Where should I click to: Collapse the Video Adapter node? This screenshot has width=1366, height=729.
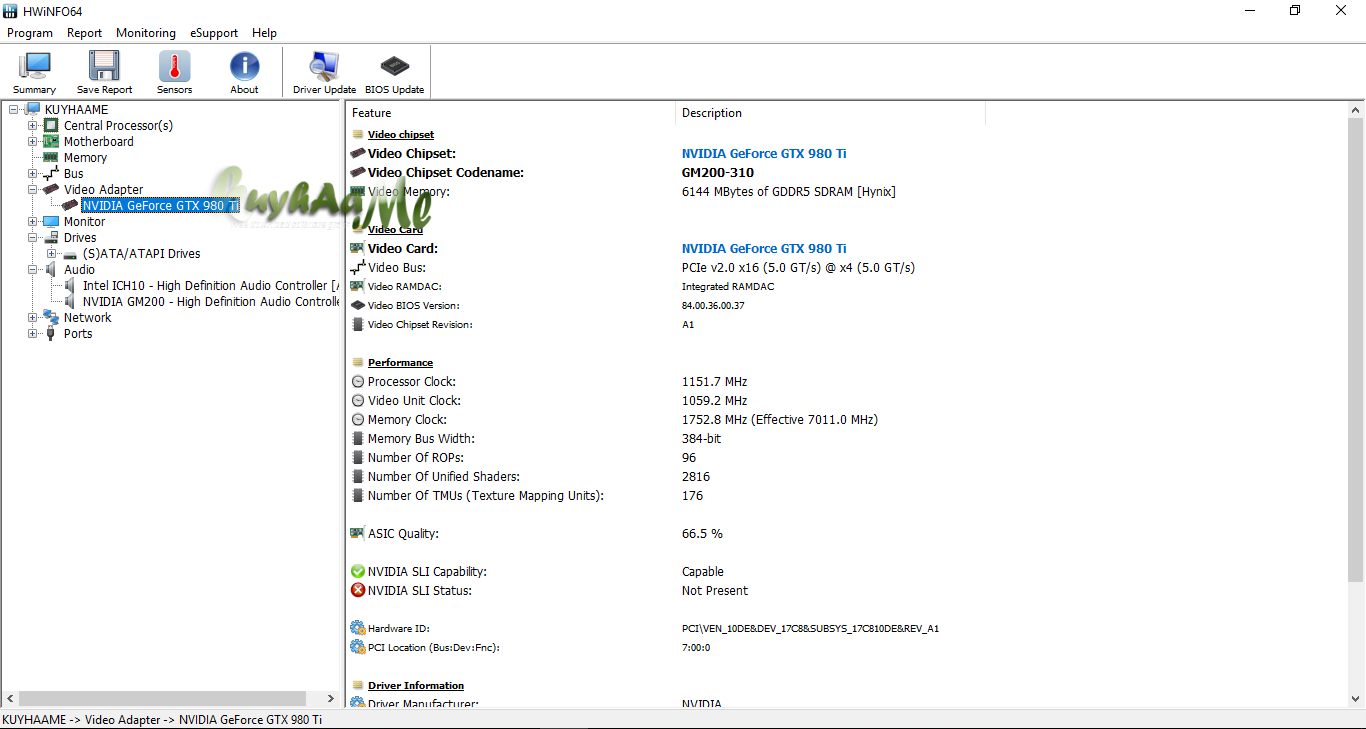pyautogui.click(x=33, y=189)
